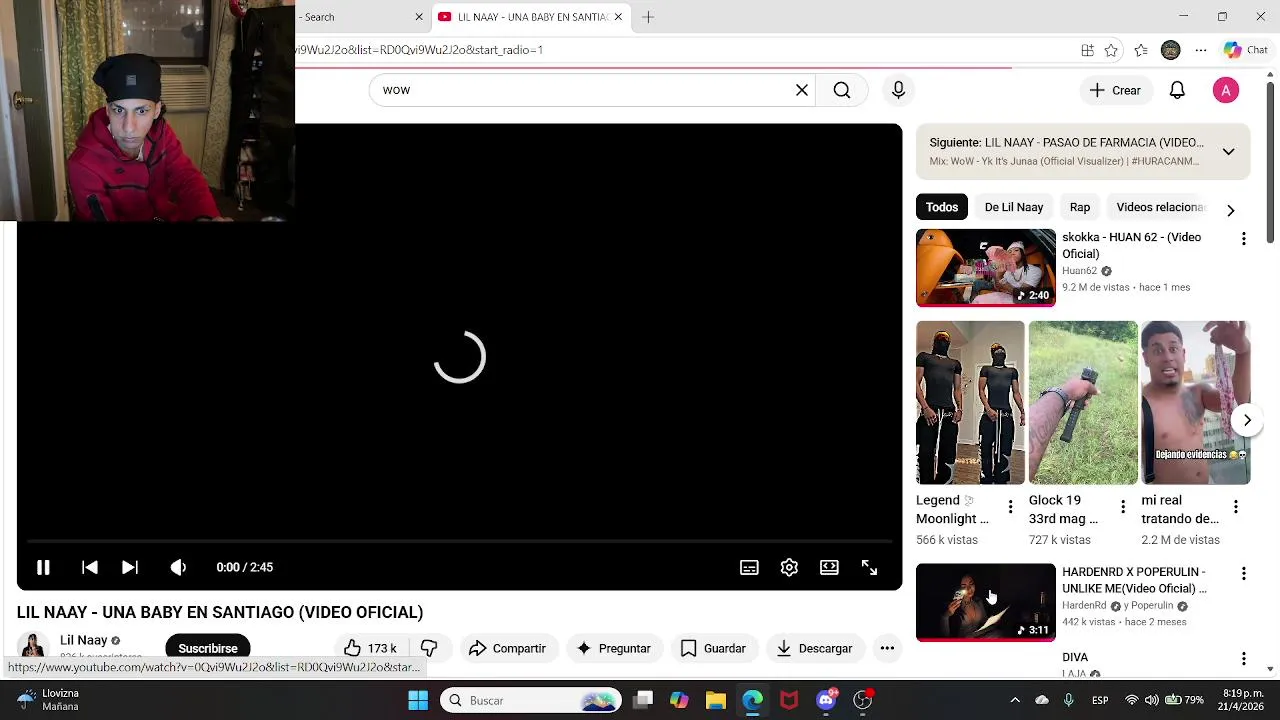Click the browser address bar URL
This screenshot has width=1280, height=720.
(420, 50)
